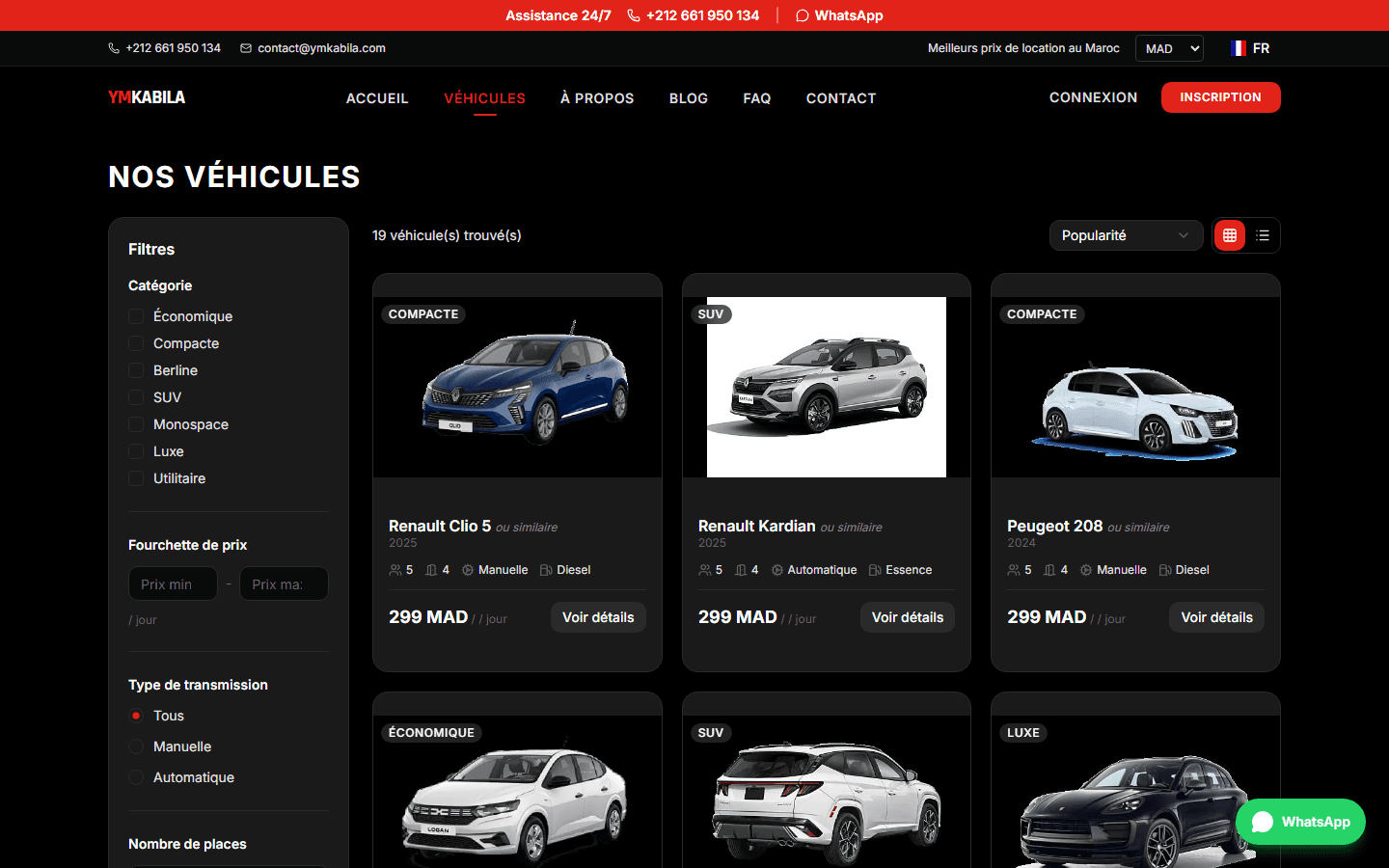The image size is (1389, 868).
Task: Click the WhatsApp icon in the red top bar
Action: click(x=802, y=15)
